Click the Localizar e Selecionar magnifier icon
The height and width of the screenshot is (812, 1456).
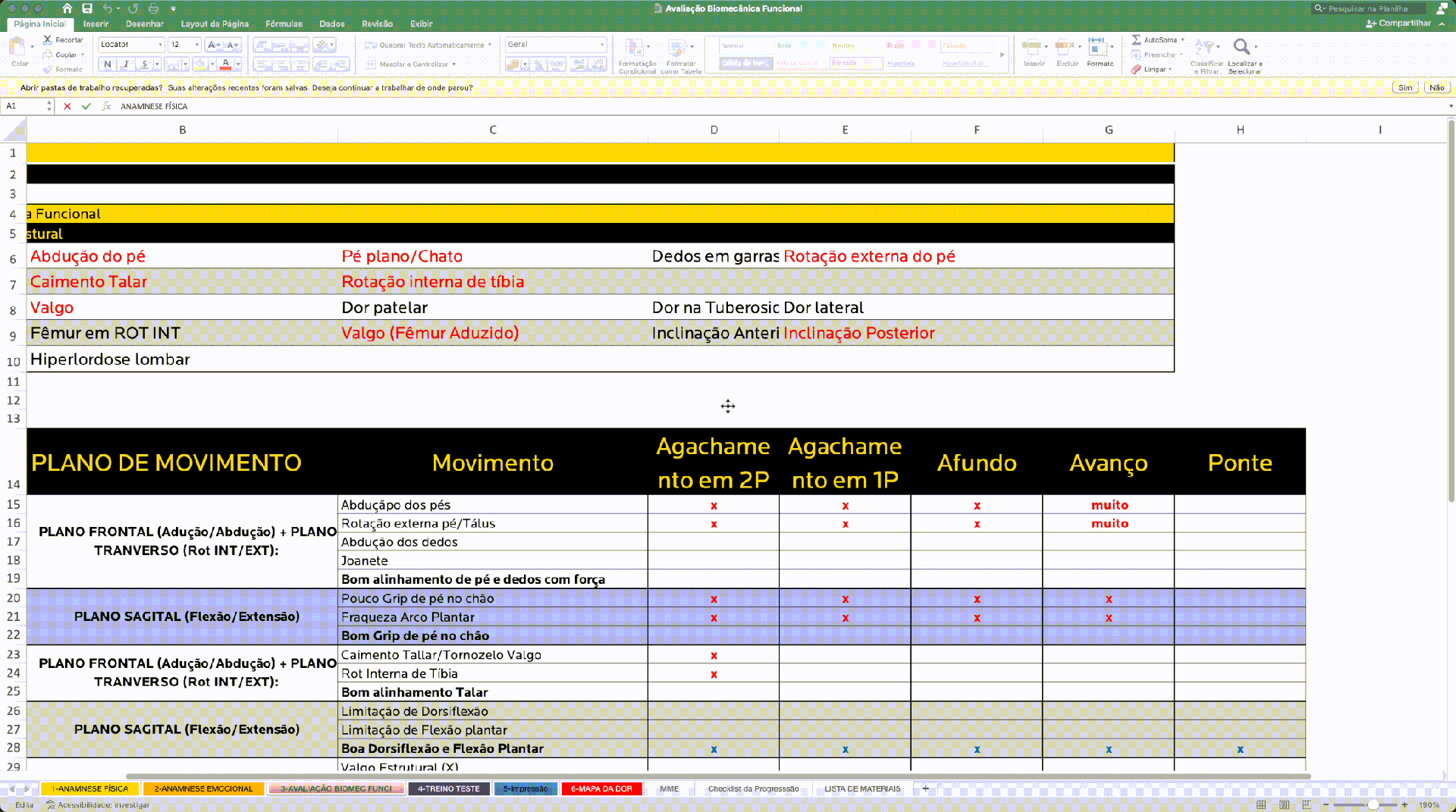[1241, 47]
